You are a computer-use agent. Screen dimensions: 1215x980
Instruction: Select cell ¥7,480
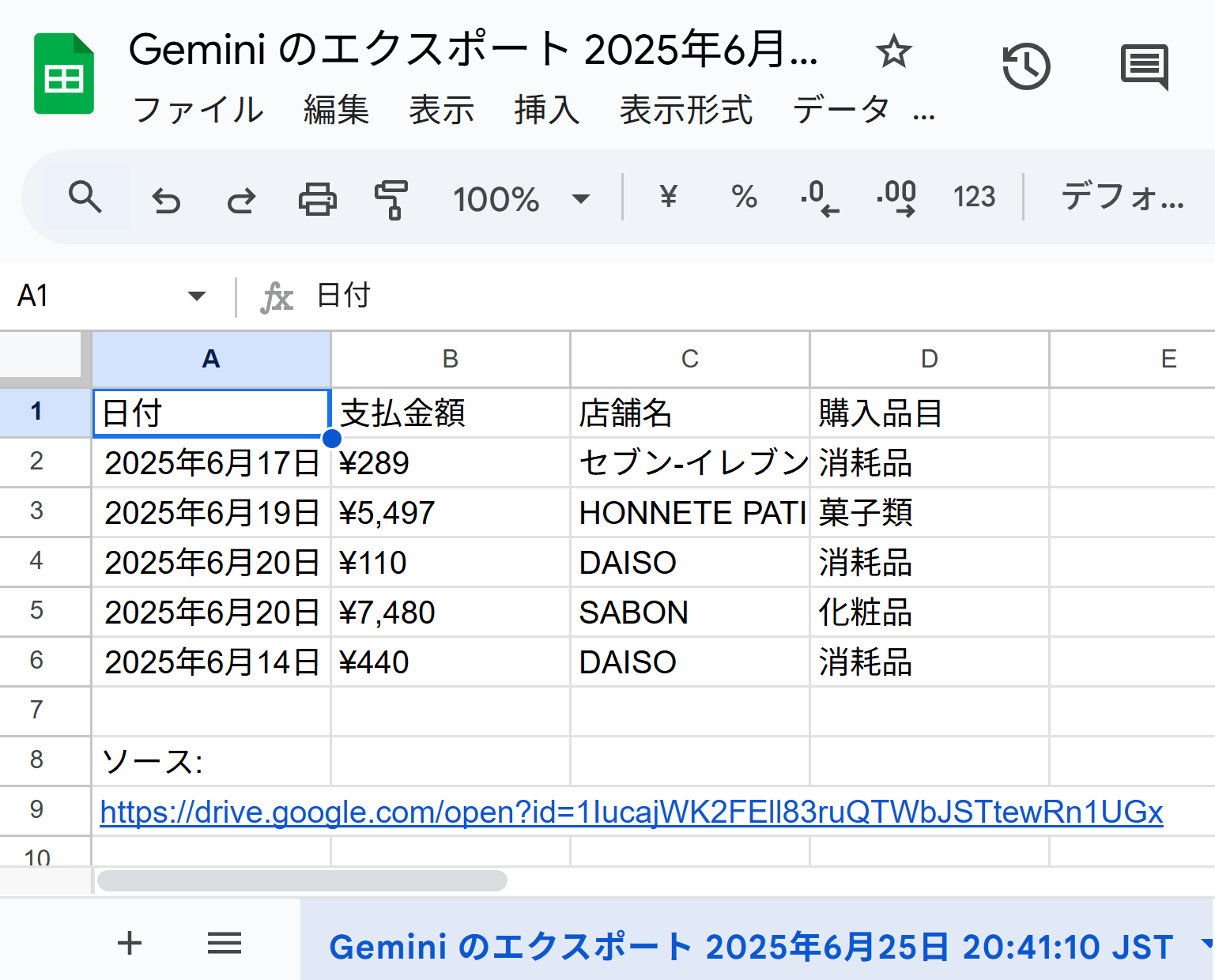click(x=451, y=612)
